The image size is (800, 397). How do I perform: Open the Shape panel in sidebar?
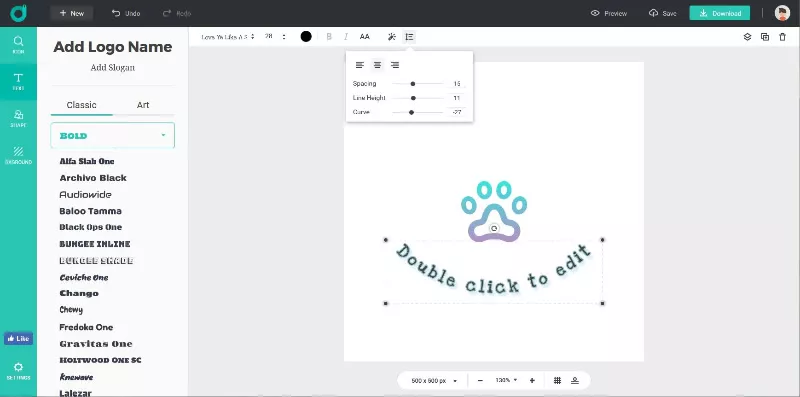(18, 118)
